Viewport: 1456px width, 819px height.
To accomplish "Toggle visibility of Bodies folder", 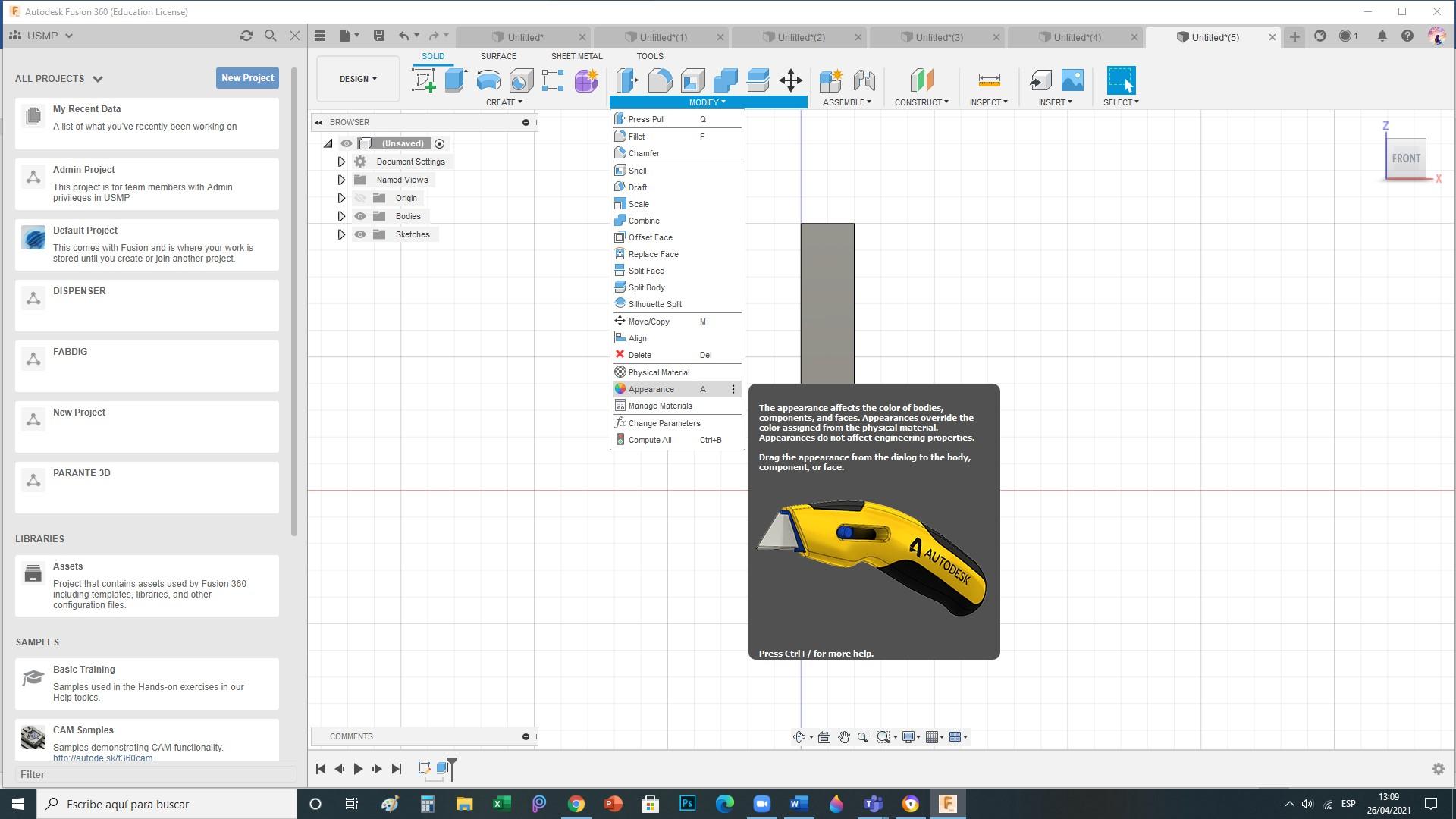I will tap(359, 215).
